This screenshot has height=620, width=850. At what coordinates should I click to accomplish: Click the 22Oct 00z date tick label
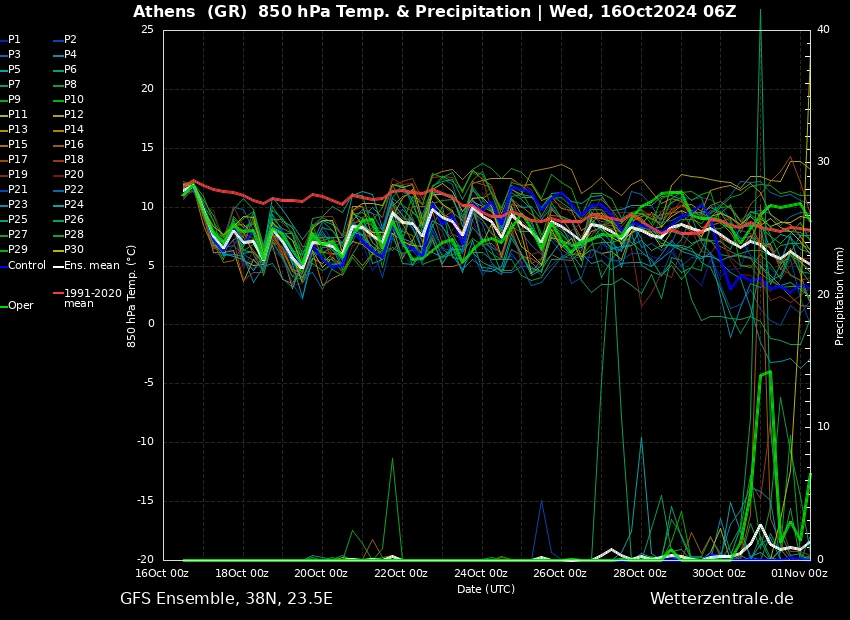[401, 573]
